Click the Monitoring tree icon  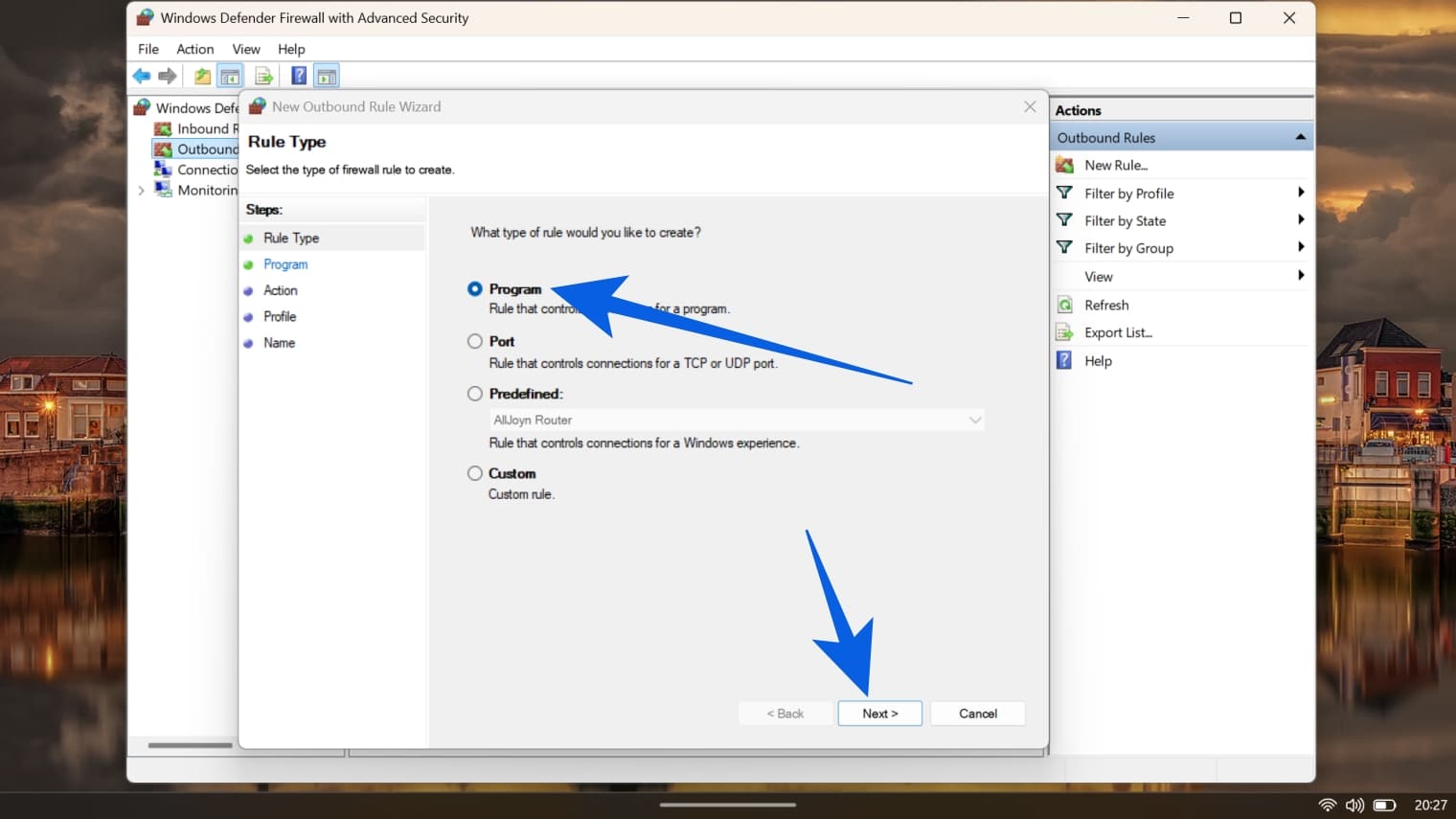[163, 190]
